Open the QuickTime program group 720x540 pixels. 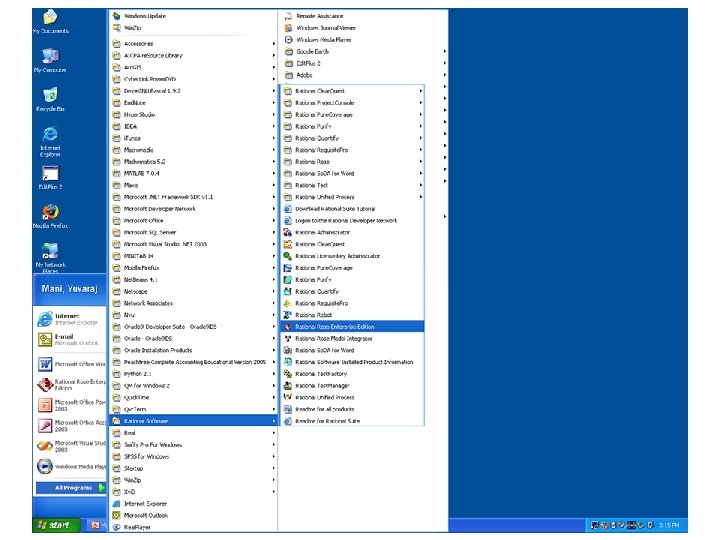[x=193, y=398]
